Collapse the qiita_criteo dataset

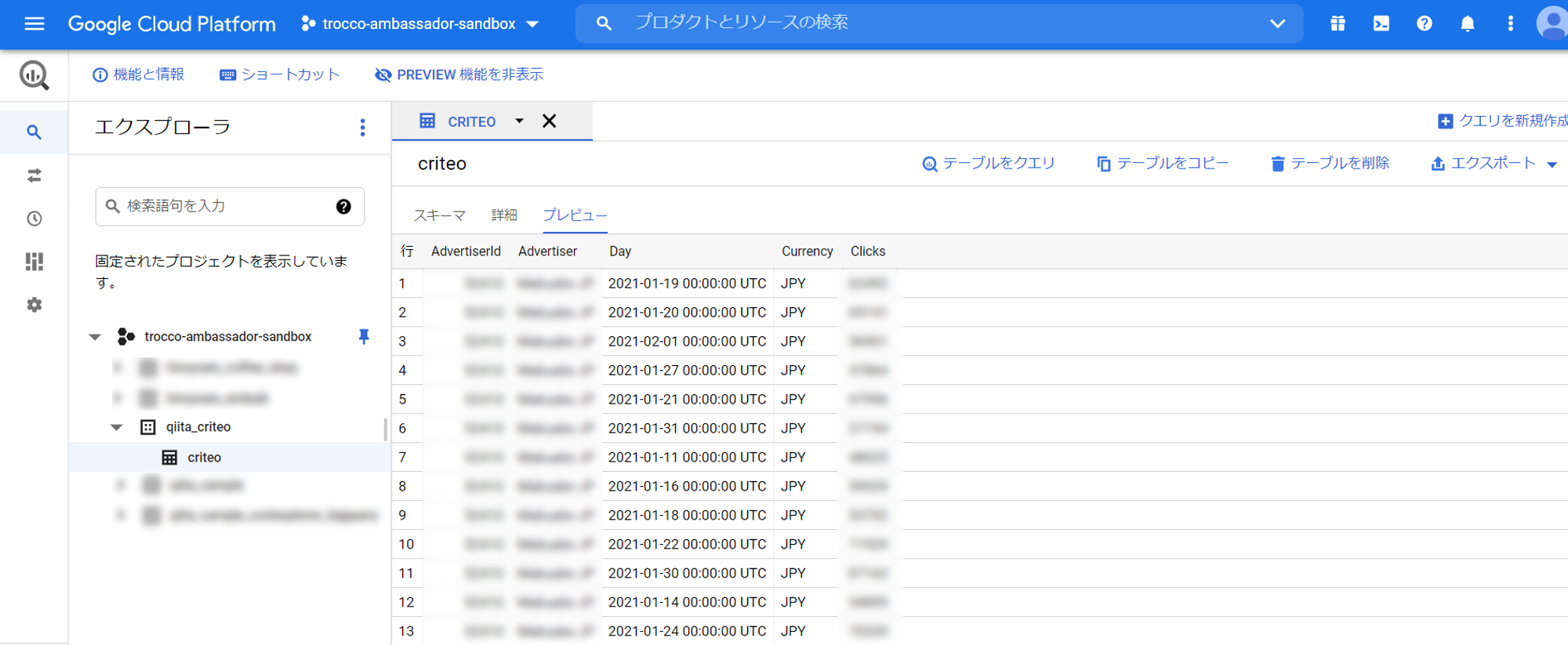coord(117,427)
